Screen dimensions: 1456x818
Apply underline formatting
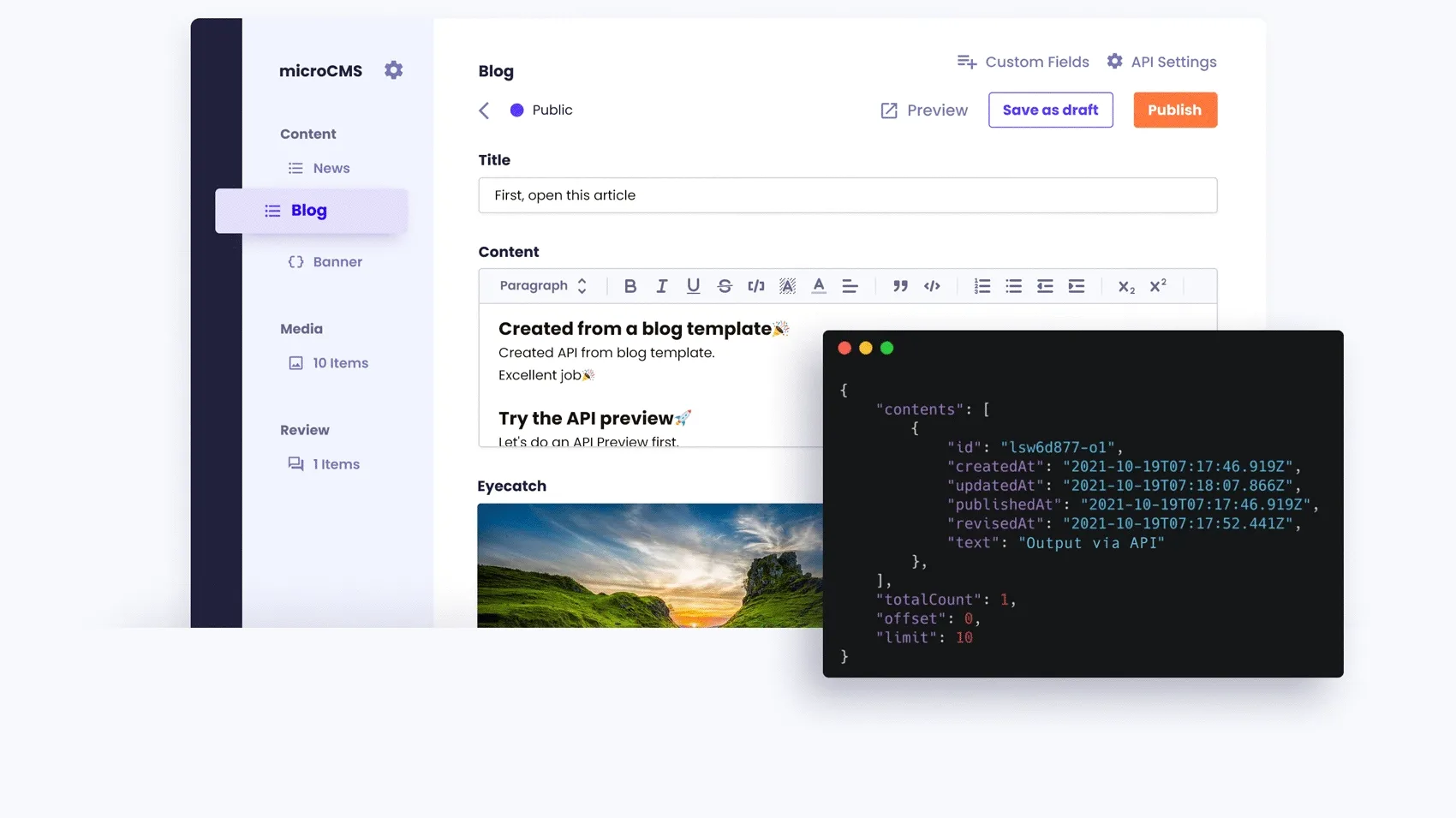[693, 286]
